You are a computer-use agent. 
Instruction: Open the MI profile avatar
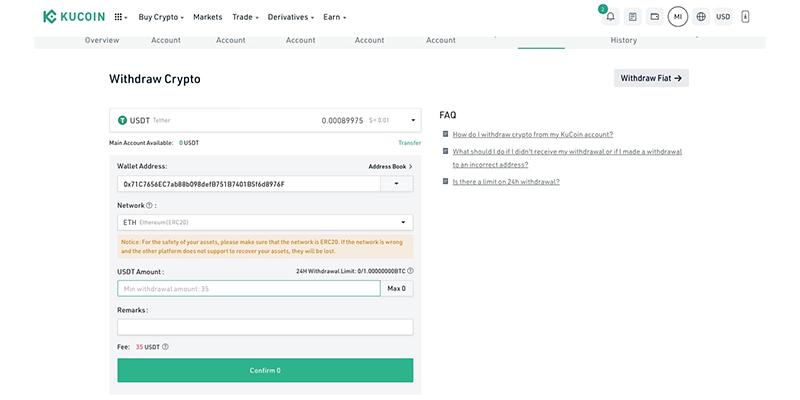(678, 17)
